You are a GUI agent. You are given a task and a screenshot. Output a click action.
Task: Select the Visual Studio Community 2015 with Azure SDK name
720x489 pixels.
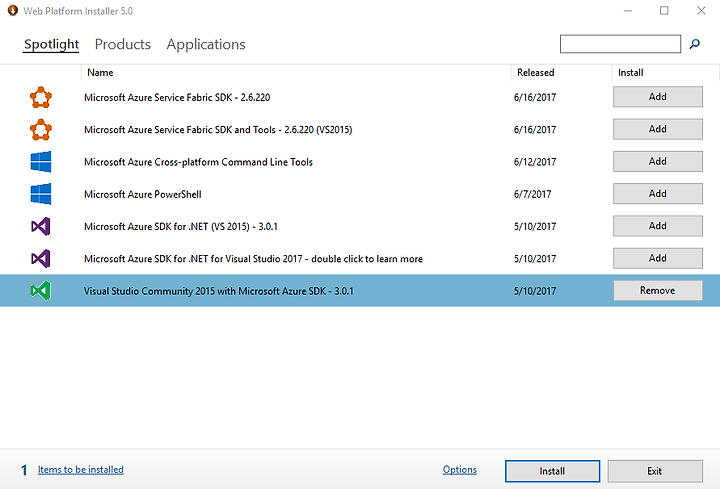coord(219,291)
